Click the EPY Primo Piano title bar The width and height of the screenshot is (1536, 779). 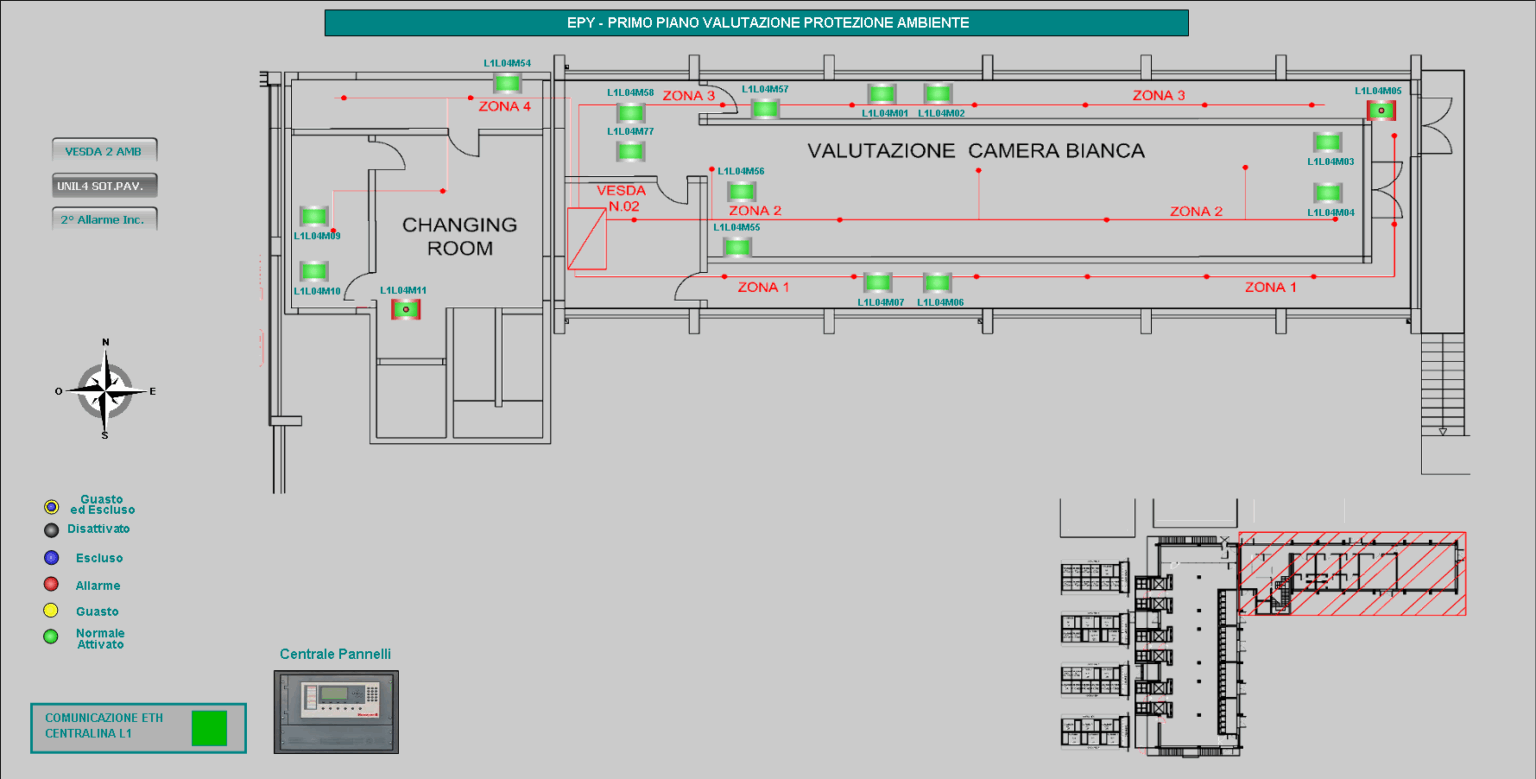pos(756,23)
